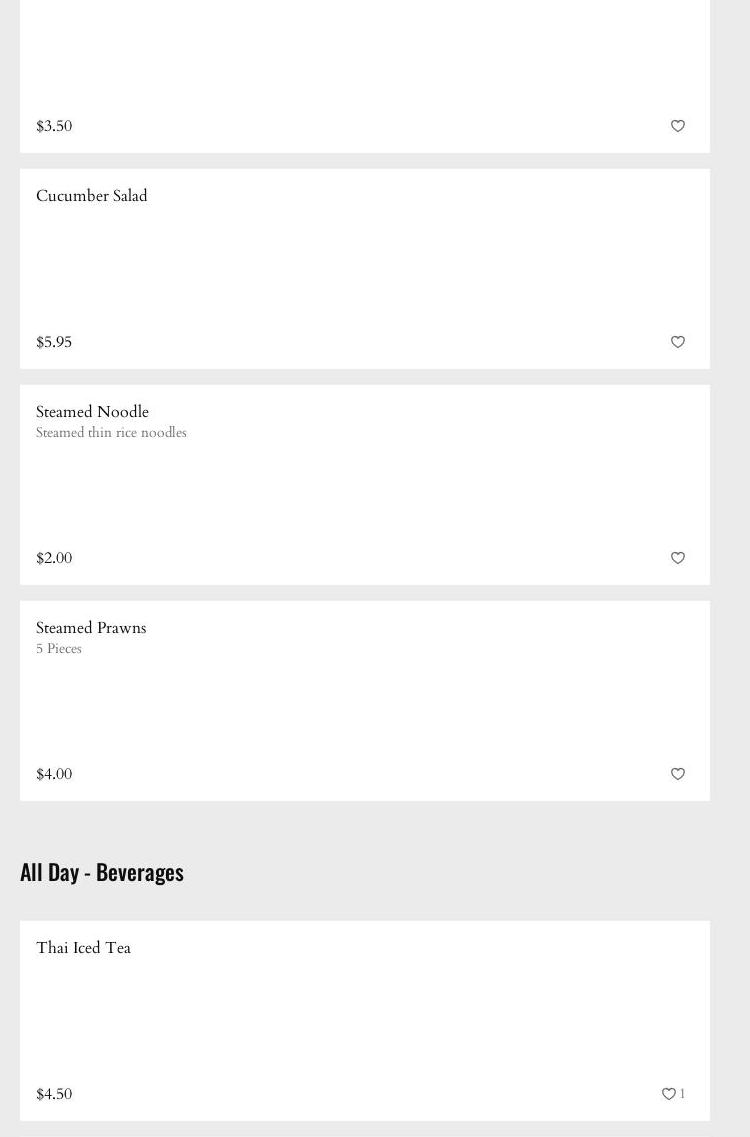This screenshot has height=1137, width=750.
Task: Choose Thai Iced Tea from beverages
Action: click(x=83, y=948)
